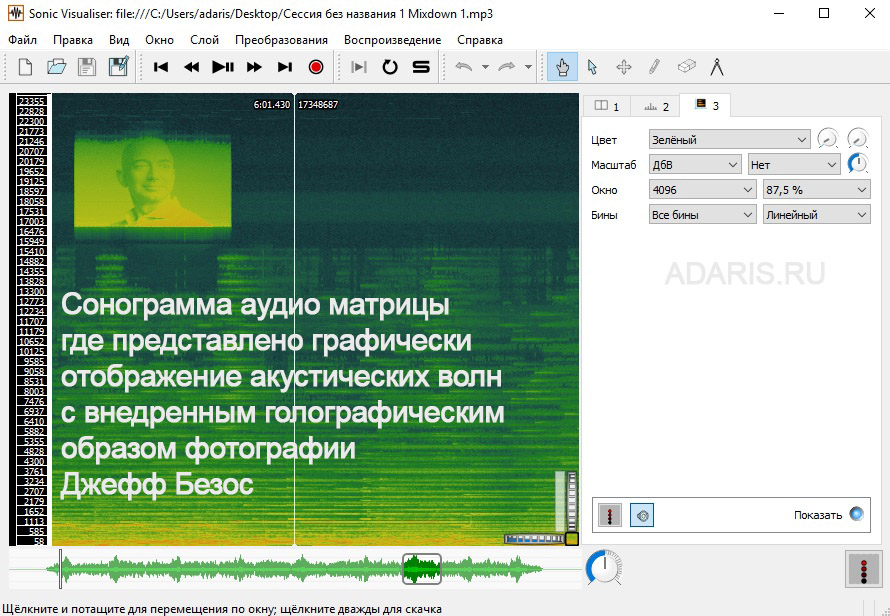Click the main output level meter icon
Image resolution: width=890 pixels, height=616 pixels.
(863, 568)
